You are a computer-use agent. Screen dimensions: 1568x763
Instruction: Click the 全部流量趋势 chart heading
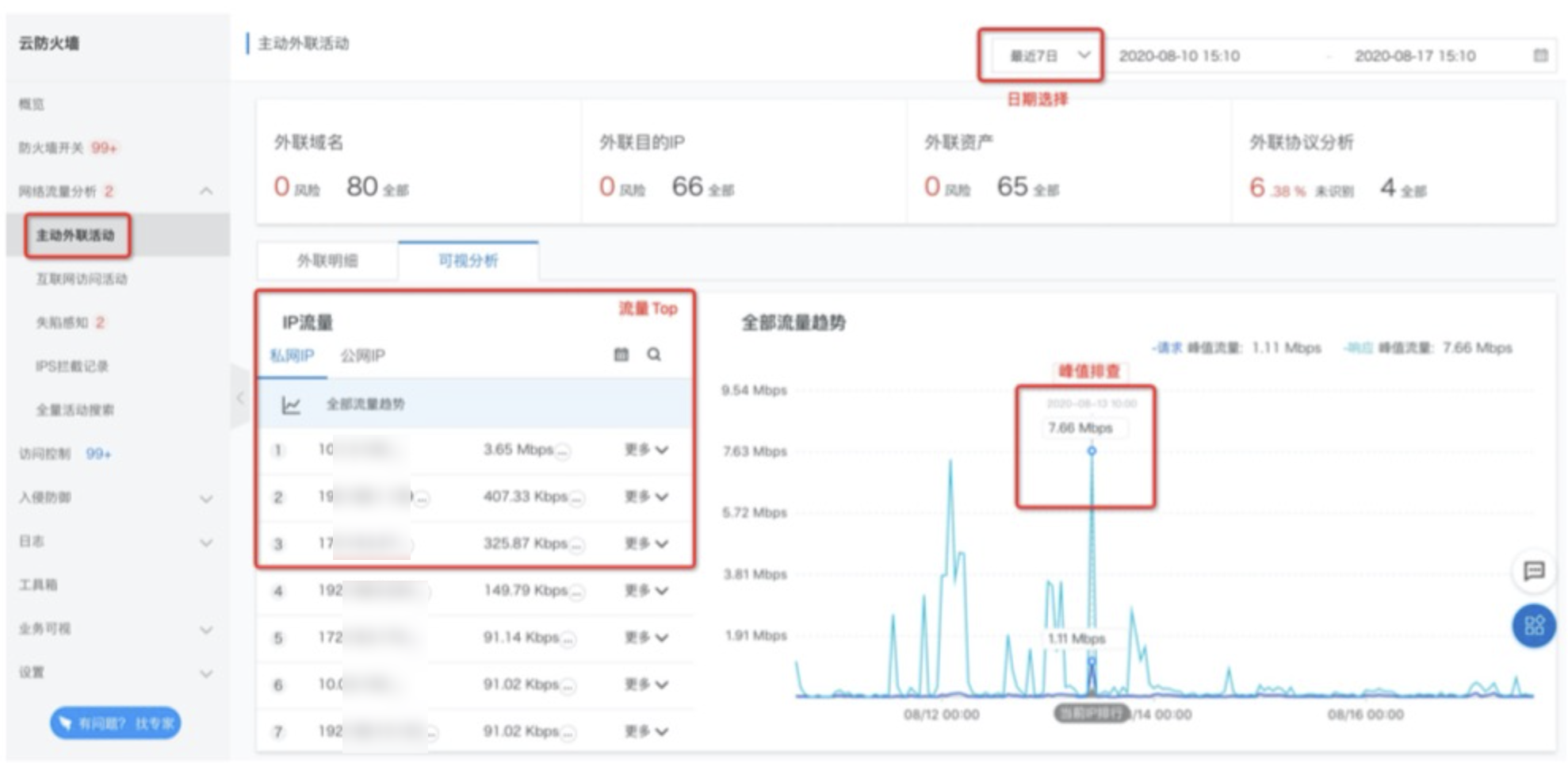tap(794, 323)
